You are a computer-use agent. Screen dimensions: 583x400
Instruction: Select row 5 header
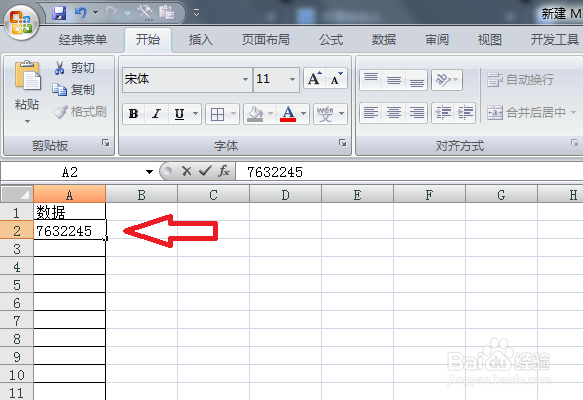[17, 285]
